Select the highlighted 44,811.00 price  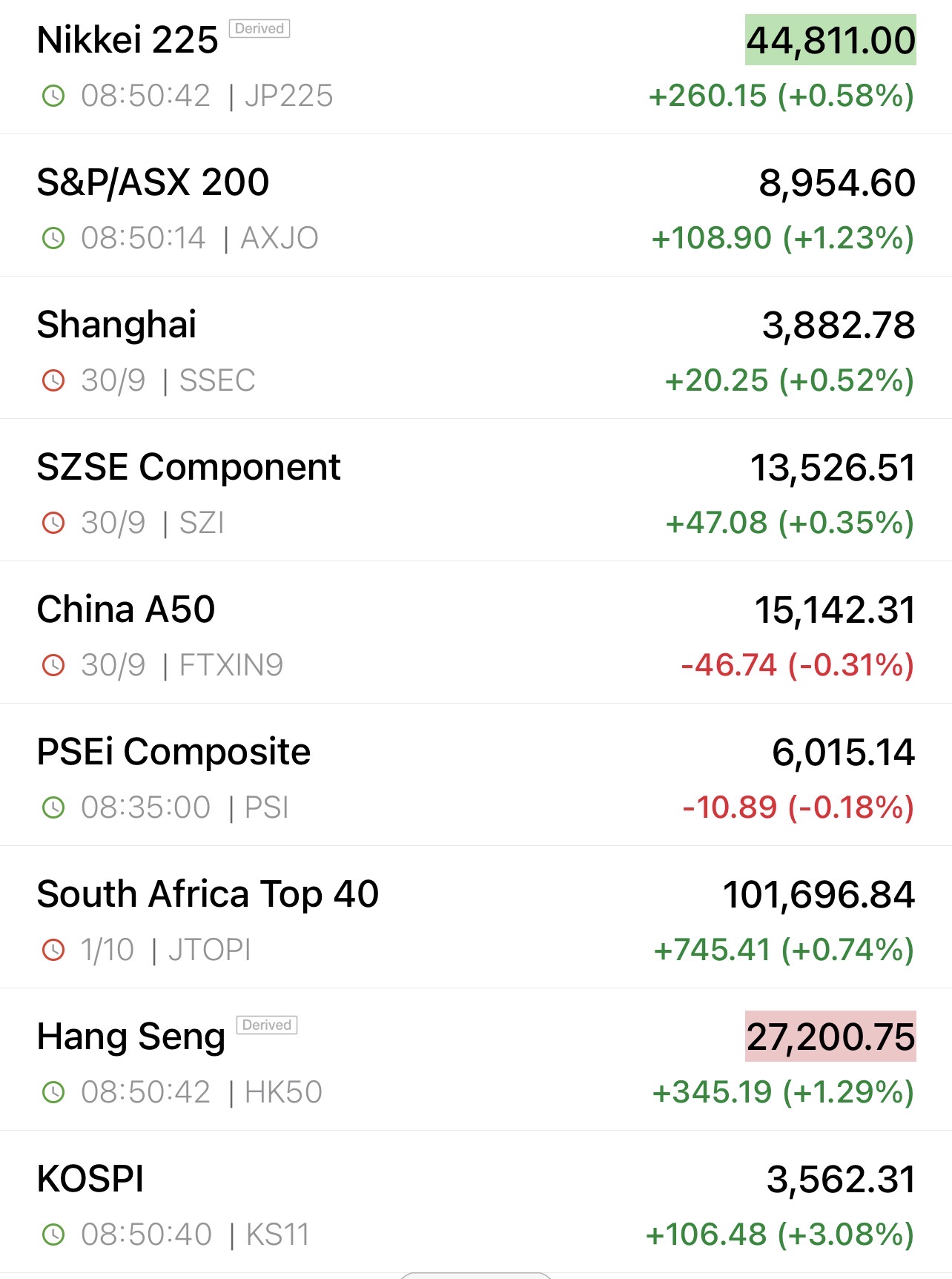830,40
